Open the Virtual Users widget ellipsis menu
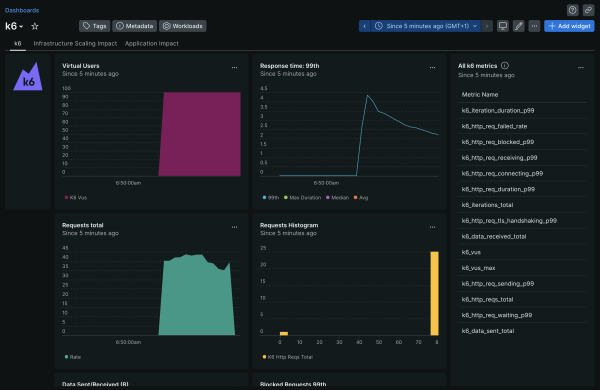 234,67
